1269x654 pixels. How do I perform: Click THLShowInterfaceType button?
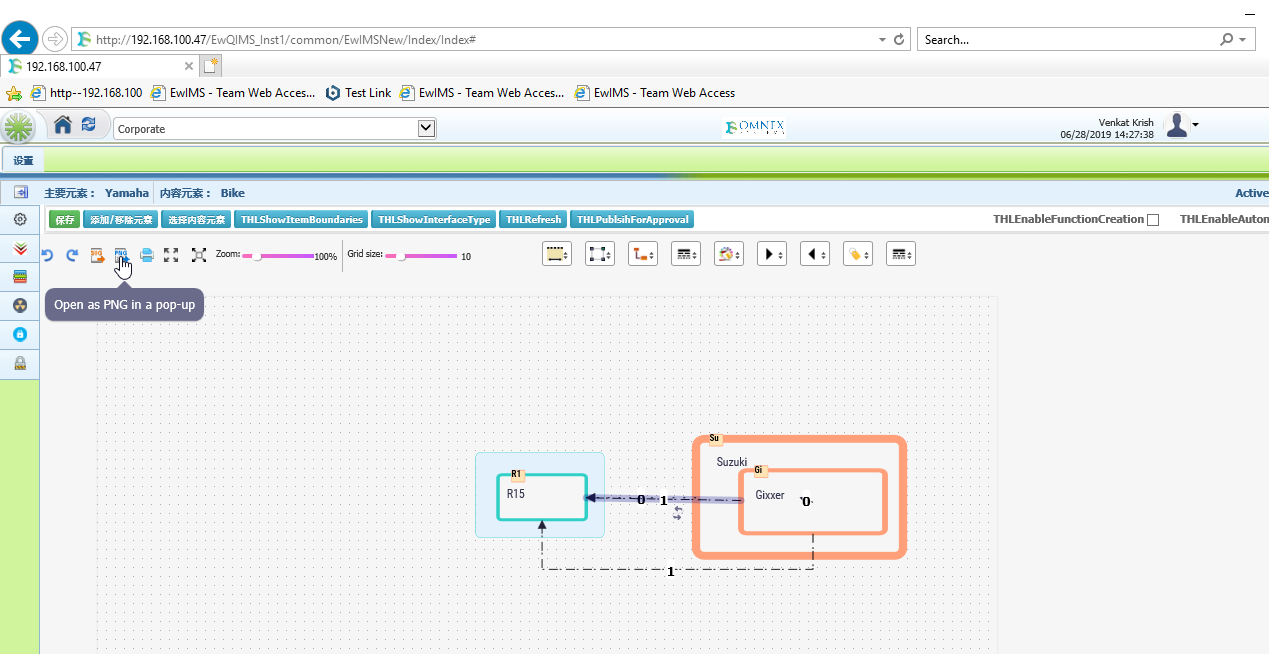(x=434, y=219)
